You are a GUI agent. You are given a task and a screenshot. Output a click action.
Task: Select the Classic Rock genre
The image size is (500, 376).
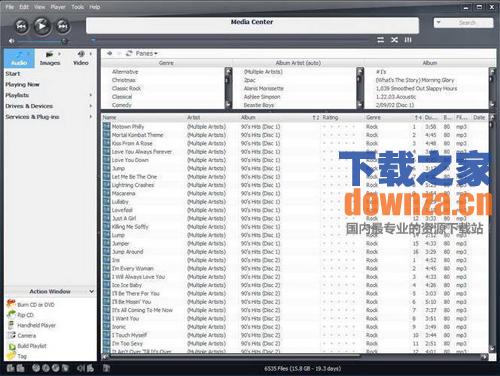click(126, 88)
